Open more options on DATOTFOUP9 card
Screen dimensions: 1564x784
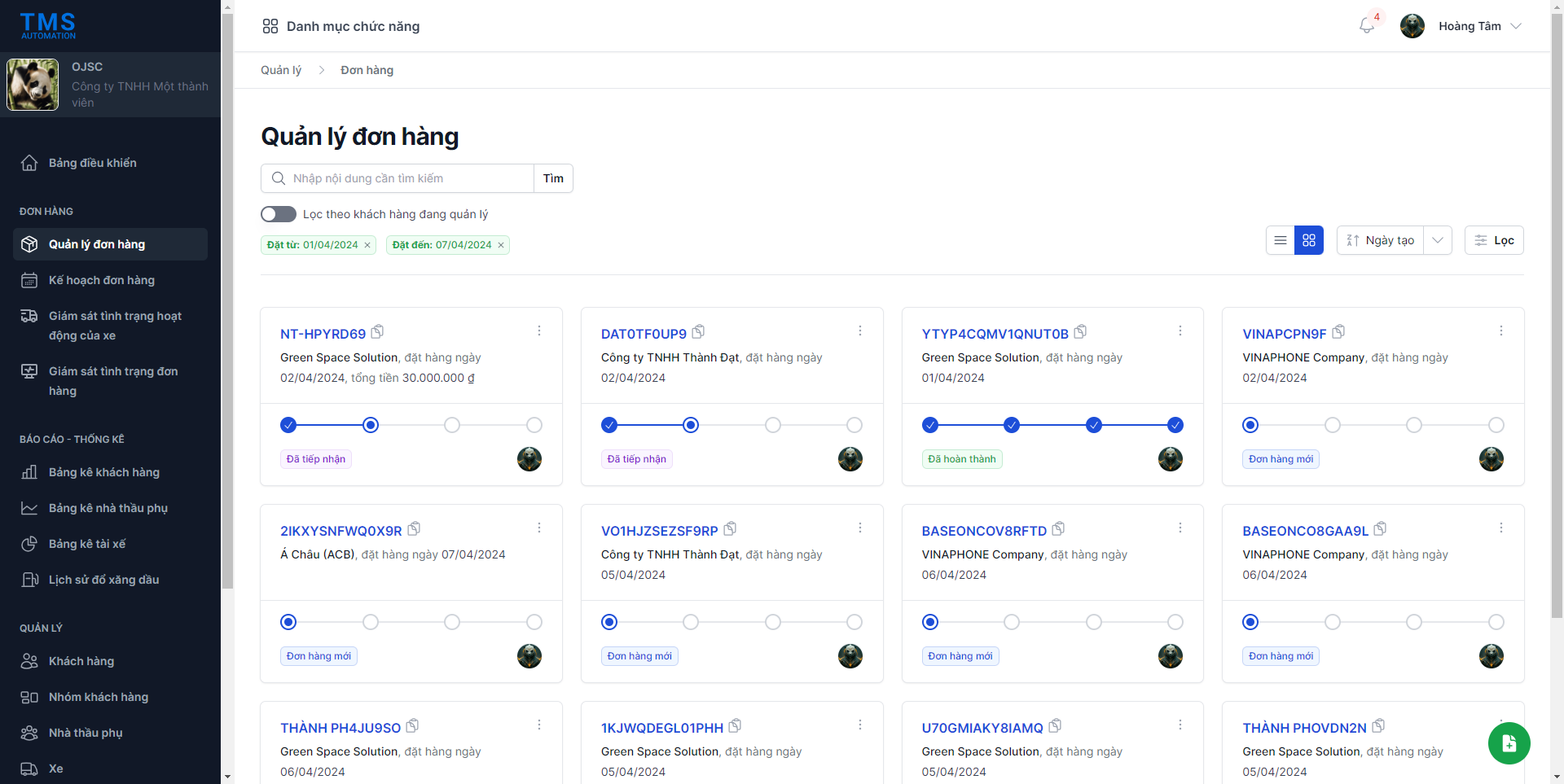(x=860, y=331)
